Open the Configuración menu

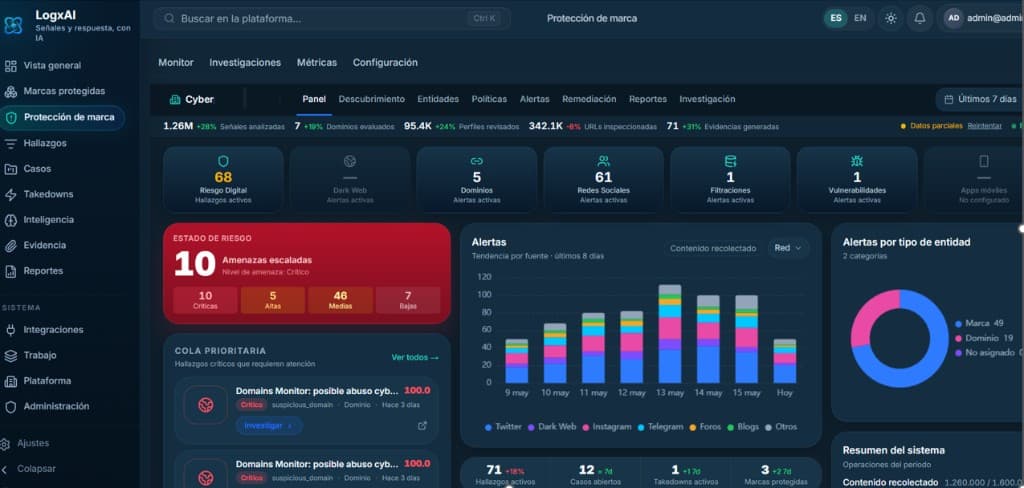385,63
